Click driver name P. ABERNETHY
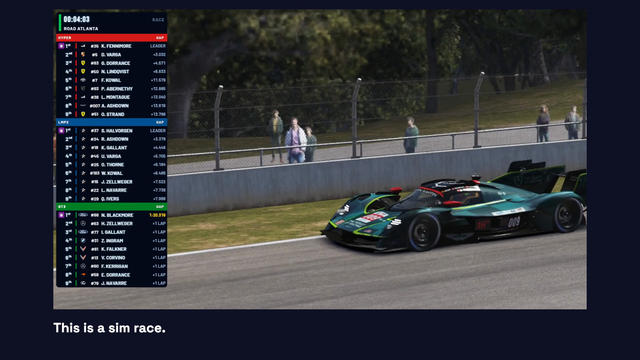 tap(117, 89)
